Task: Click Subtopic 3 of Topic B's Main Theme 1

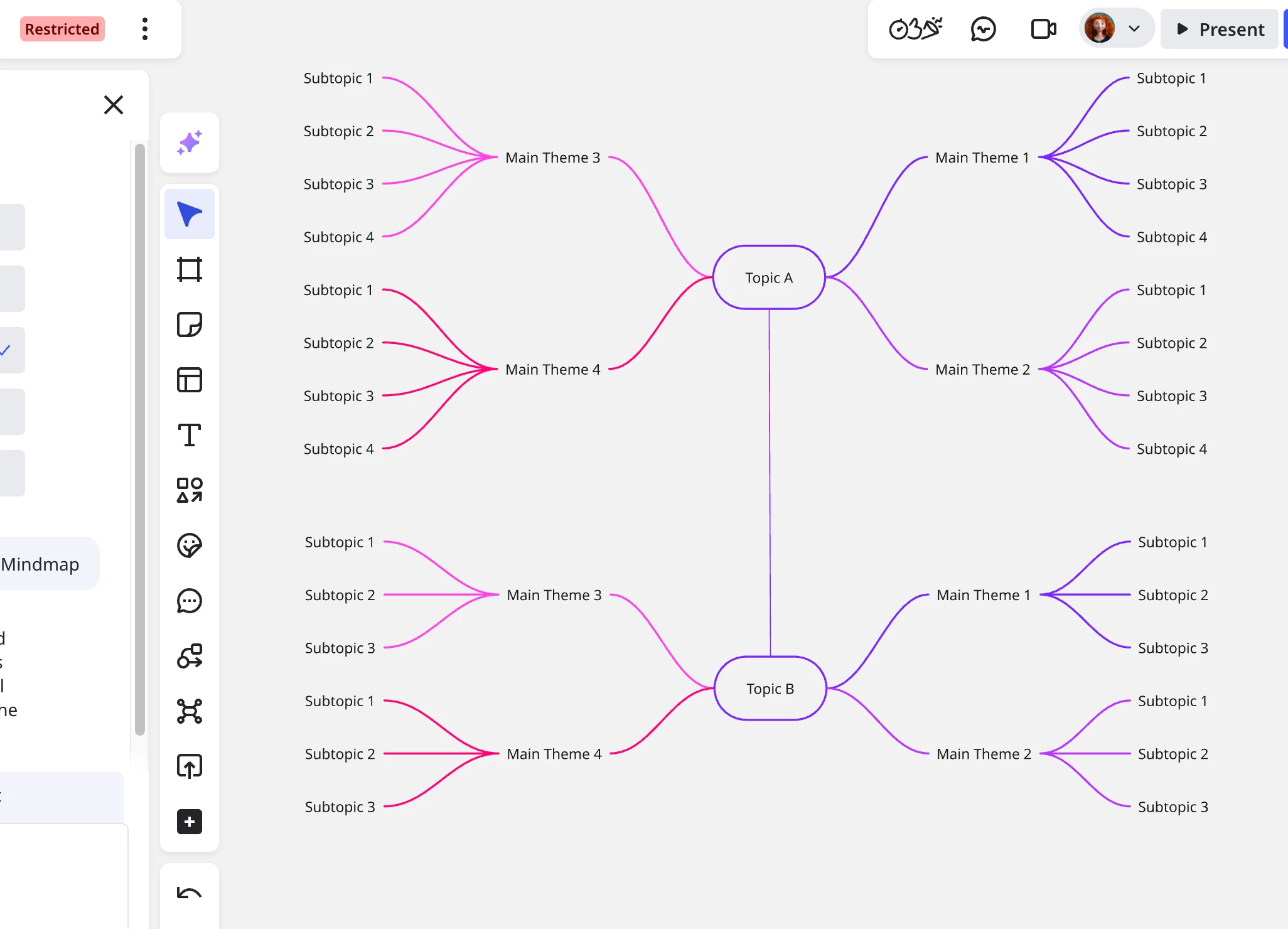Action: [1173, 648]
